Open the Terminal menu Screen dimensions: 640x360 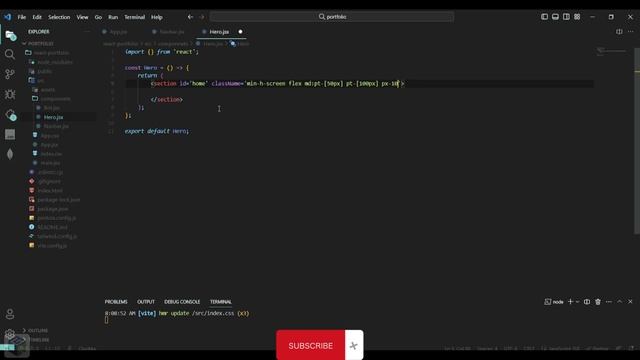point(134,17)
